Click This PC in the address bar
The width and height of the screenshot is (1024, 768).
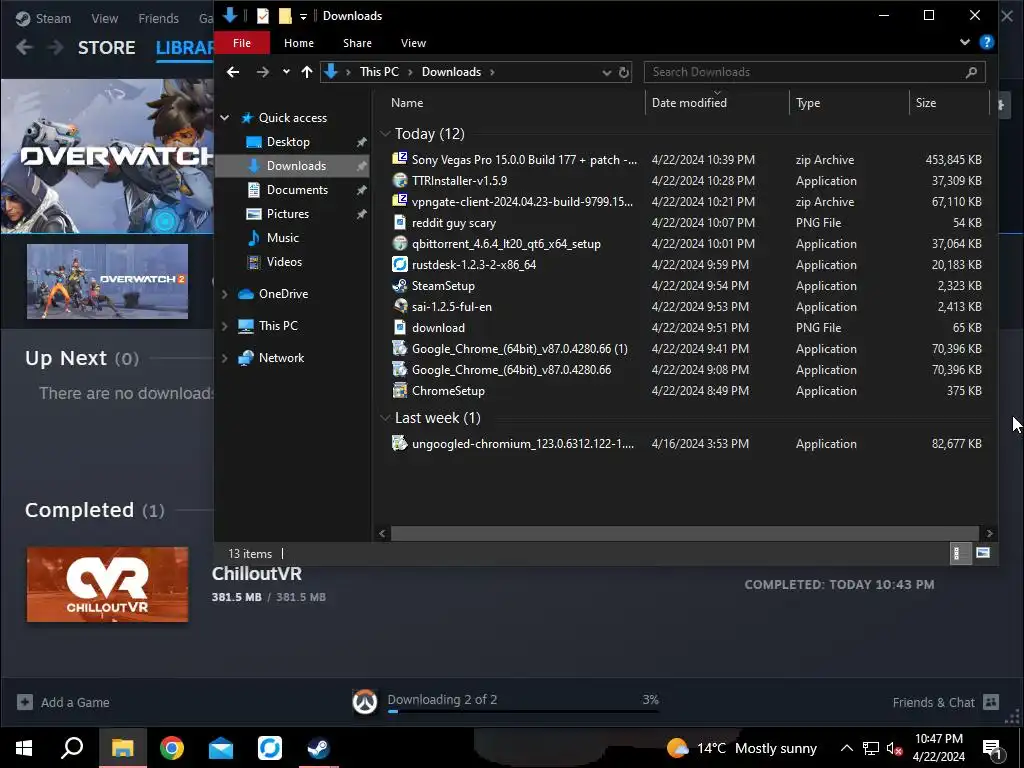pos(379,72)
